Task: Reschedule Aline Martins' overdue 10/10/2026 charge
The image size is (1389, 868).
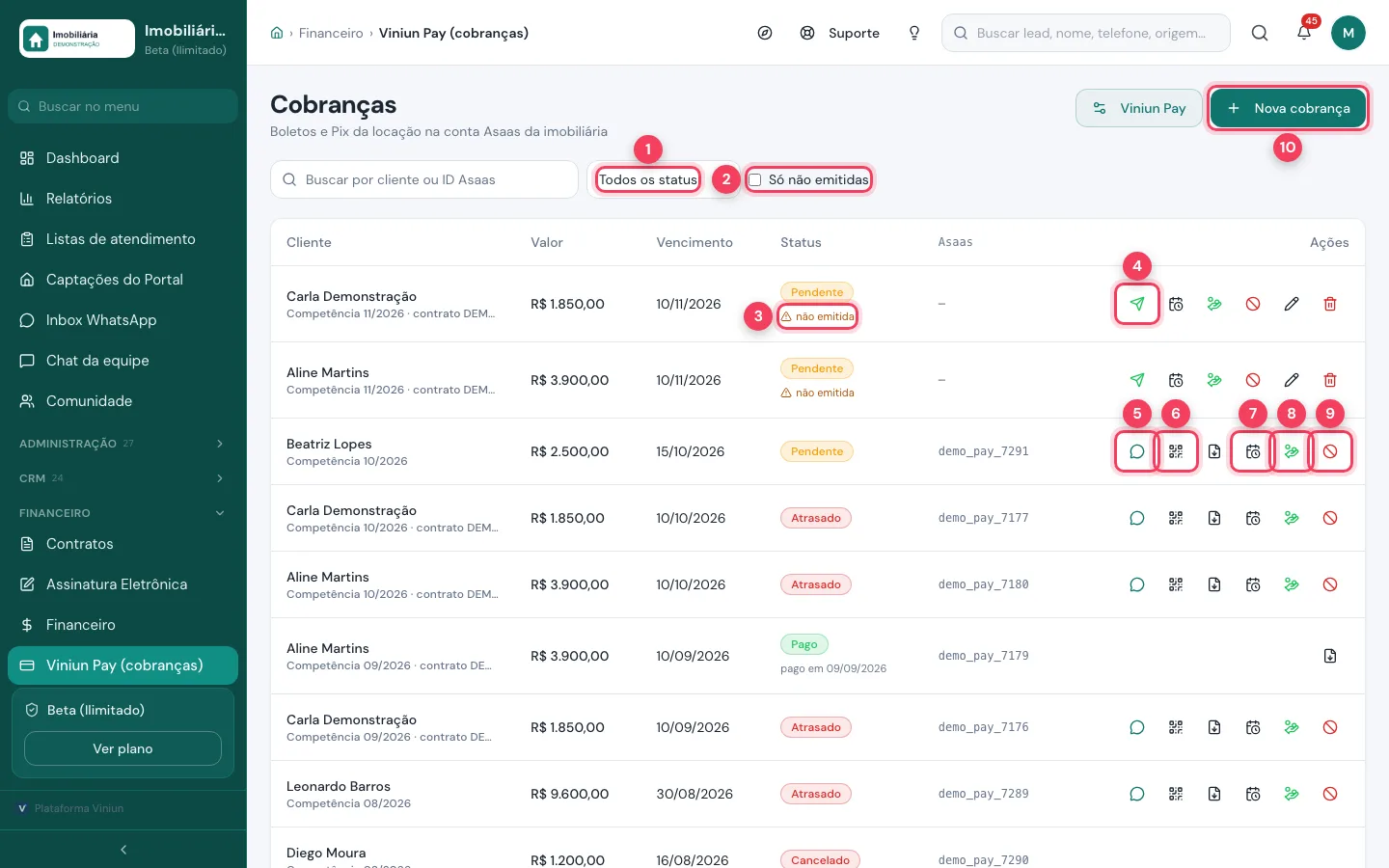Action: coord(1253,584)
